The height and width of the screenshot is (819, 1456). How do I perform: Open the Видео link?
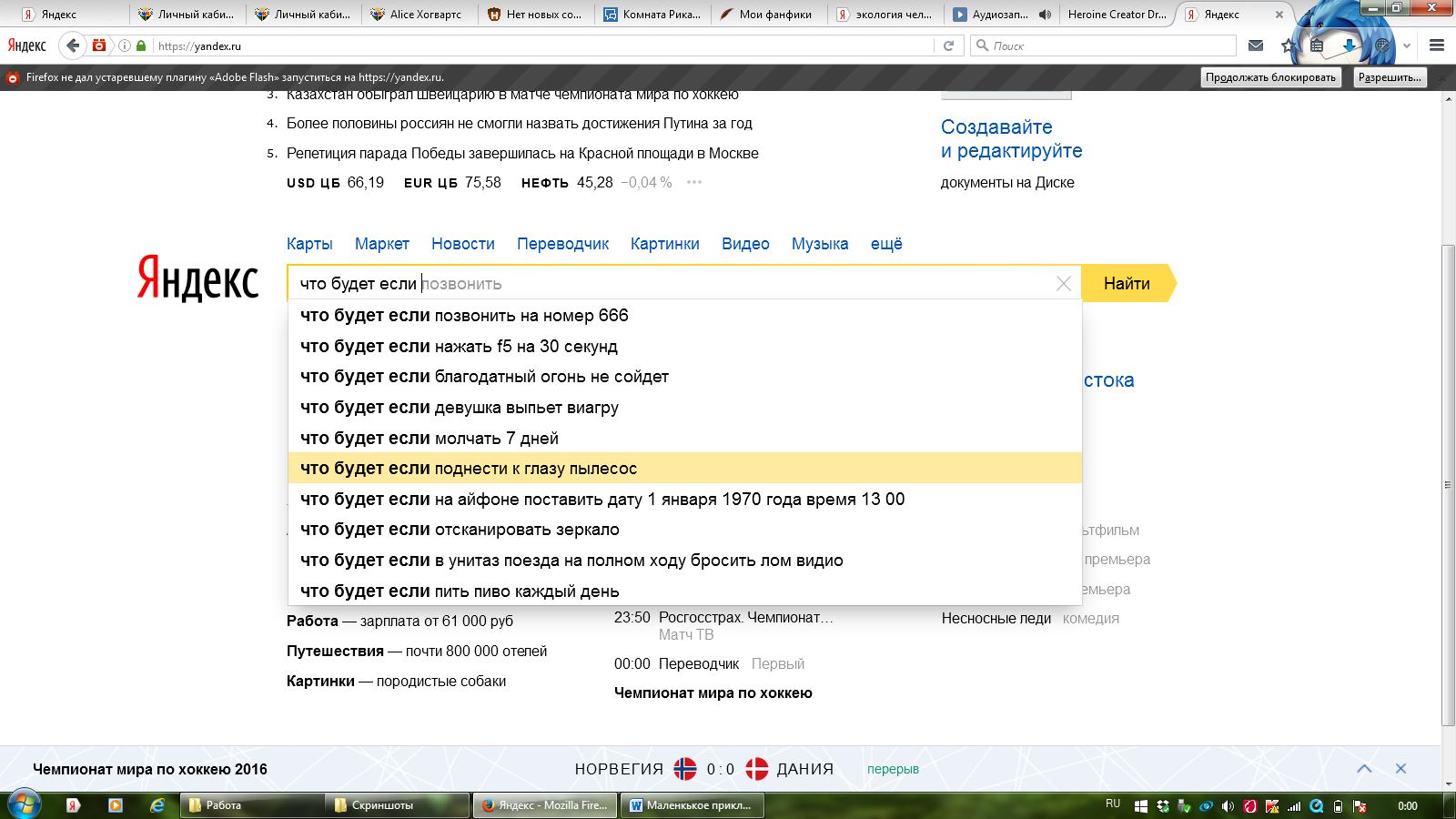pyautogui.click(x=745, y=244)
